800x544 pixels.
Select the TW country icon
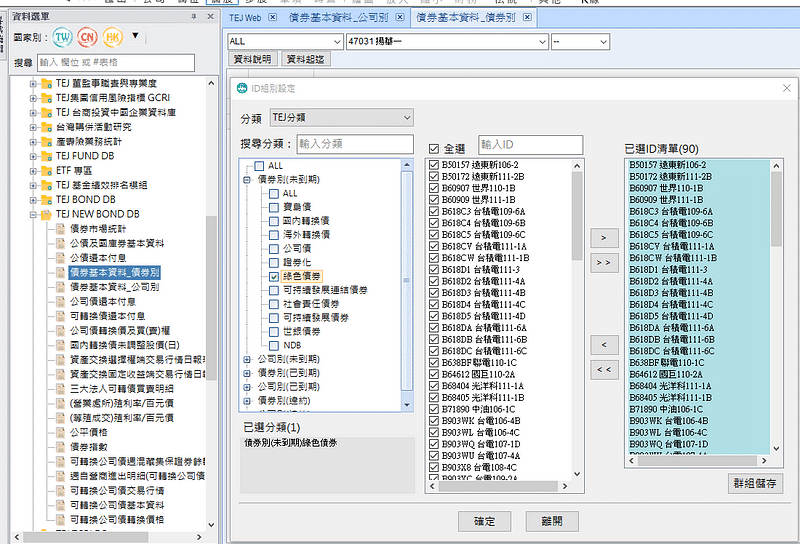coord(63,37)
